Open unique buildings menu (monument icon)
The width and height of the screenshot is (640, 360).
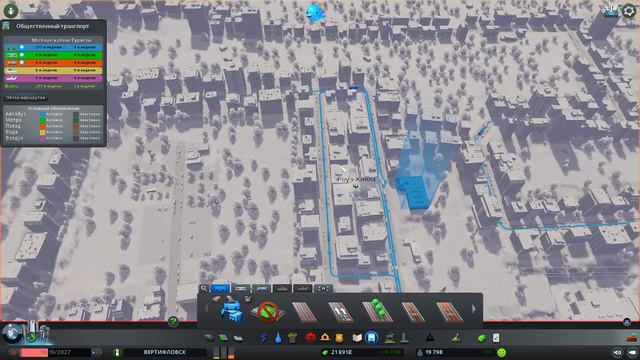click(404, 338)
